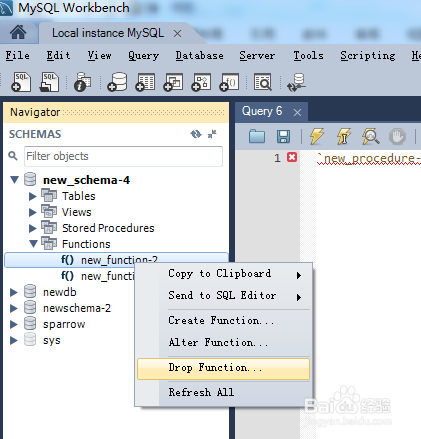Create a new view icon
The image size is (421, 439).
coord(173,82)
